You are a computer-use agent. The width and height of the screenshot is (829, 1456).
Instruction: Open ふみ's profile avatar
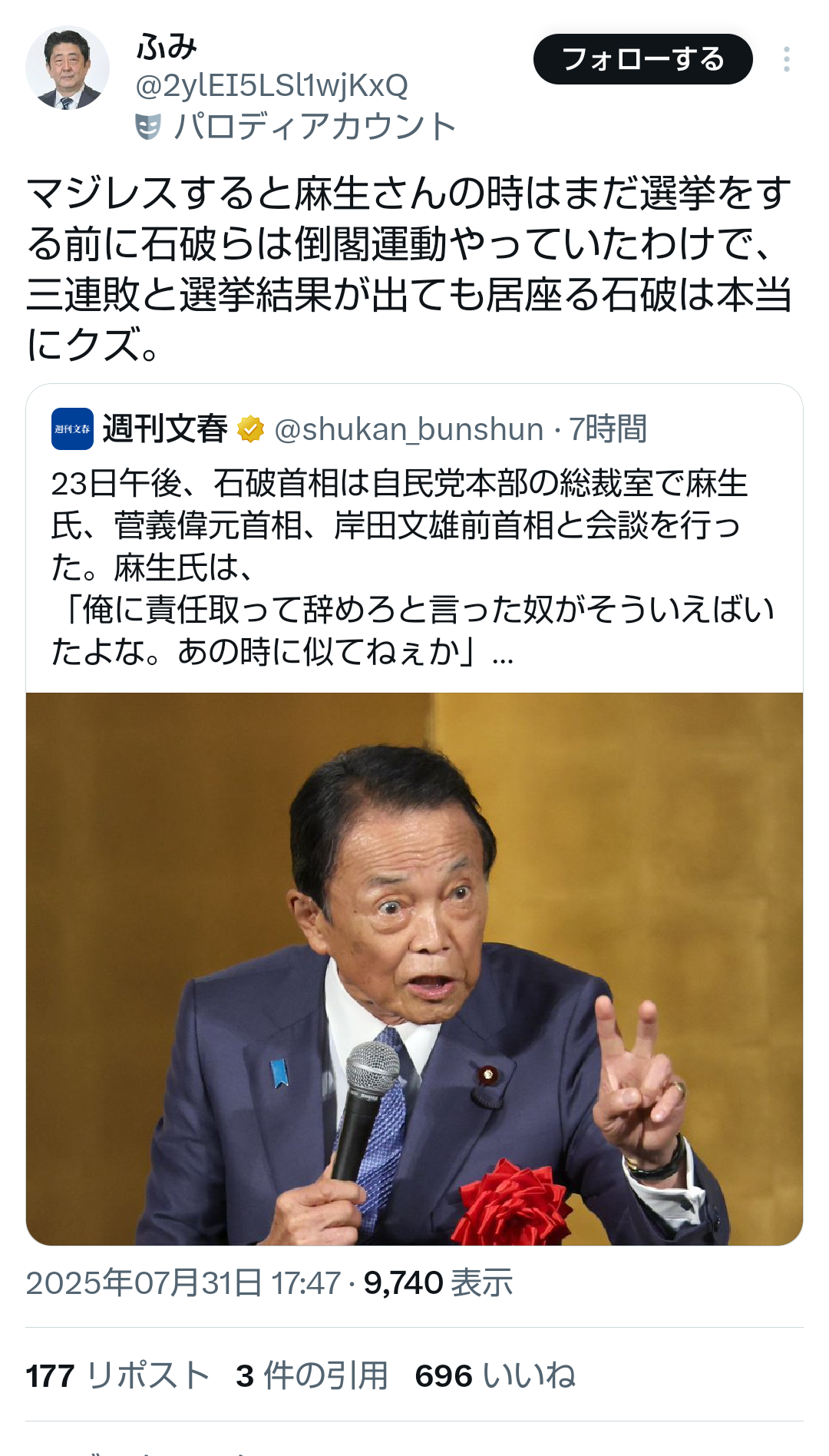[x=68, y=68]
